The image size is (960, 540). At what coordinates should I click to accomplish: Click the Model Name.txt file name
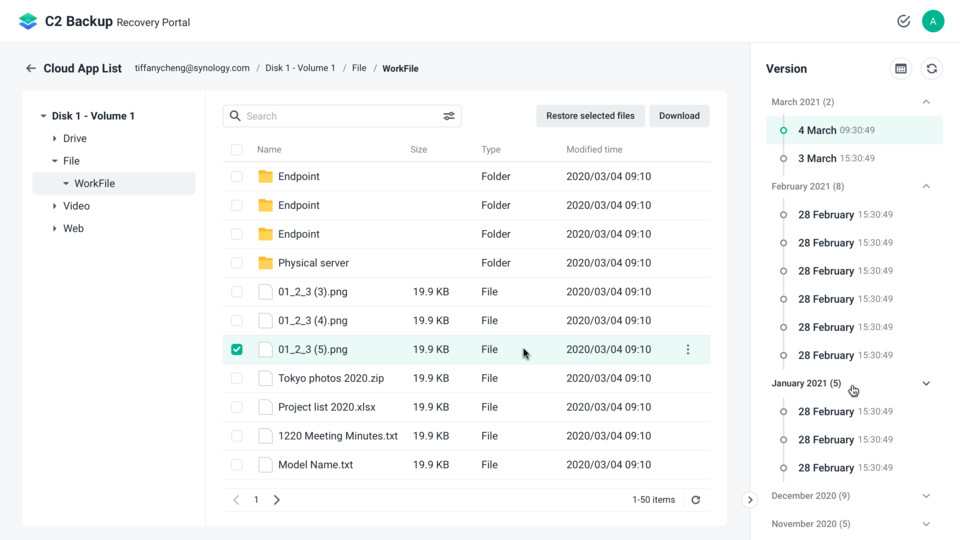click(x=316, y=465)
